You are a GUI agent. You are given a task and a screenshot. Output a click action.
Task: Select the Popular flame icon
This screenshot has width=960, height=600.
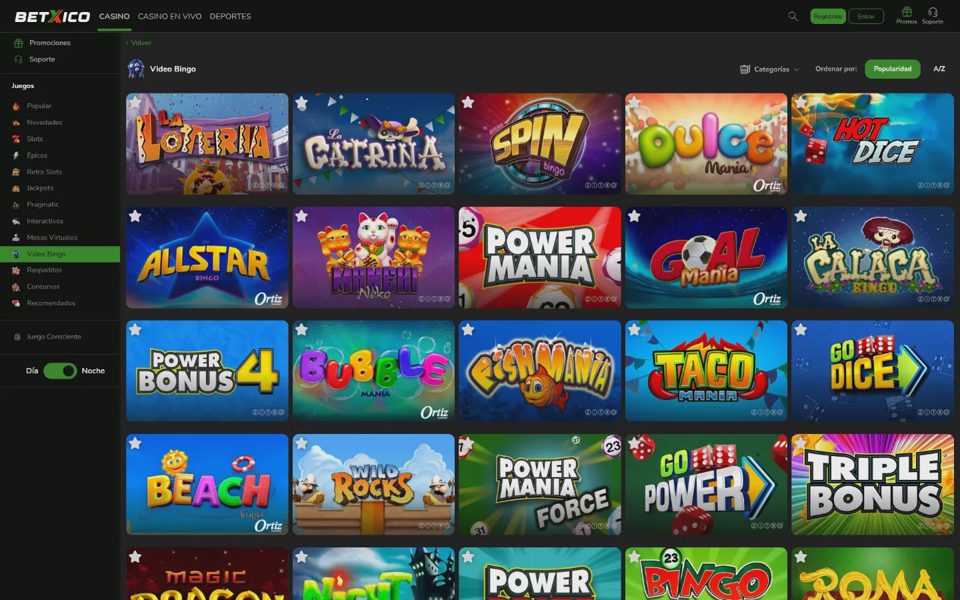[x=16, y=106]
